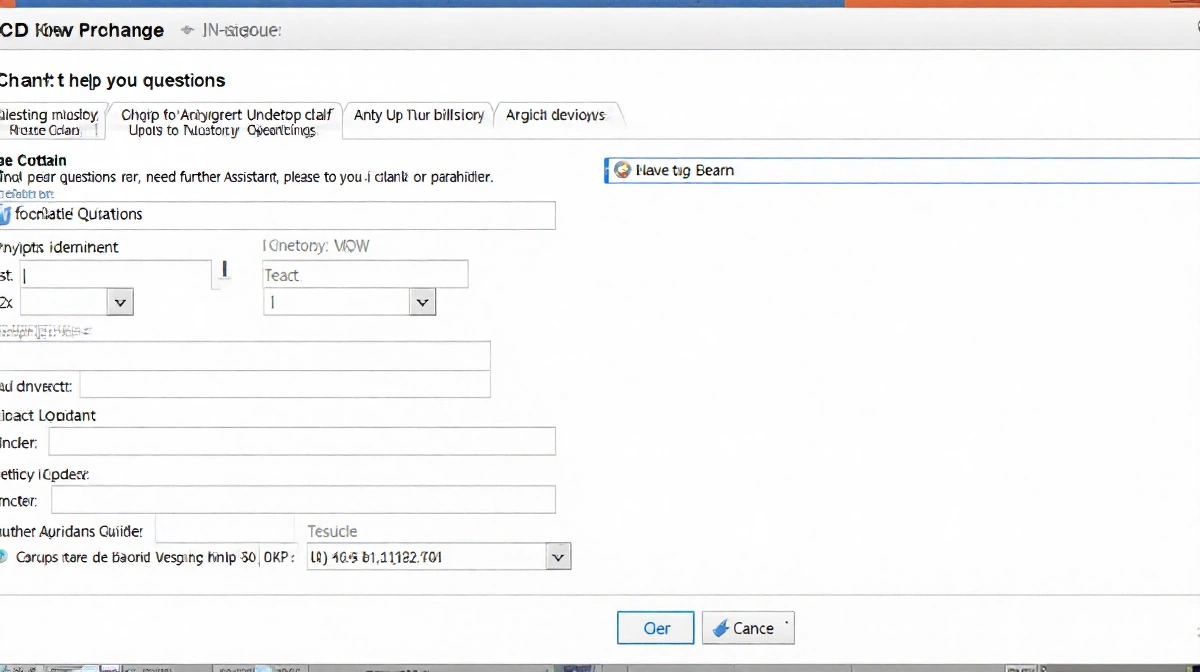The image size is (1200, 672).
Task: Select the "Corups itare de Baorid" radio button
Action: click(4, 557)
